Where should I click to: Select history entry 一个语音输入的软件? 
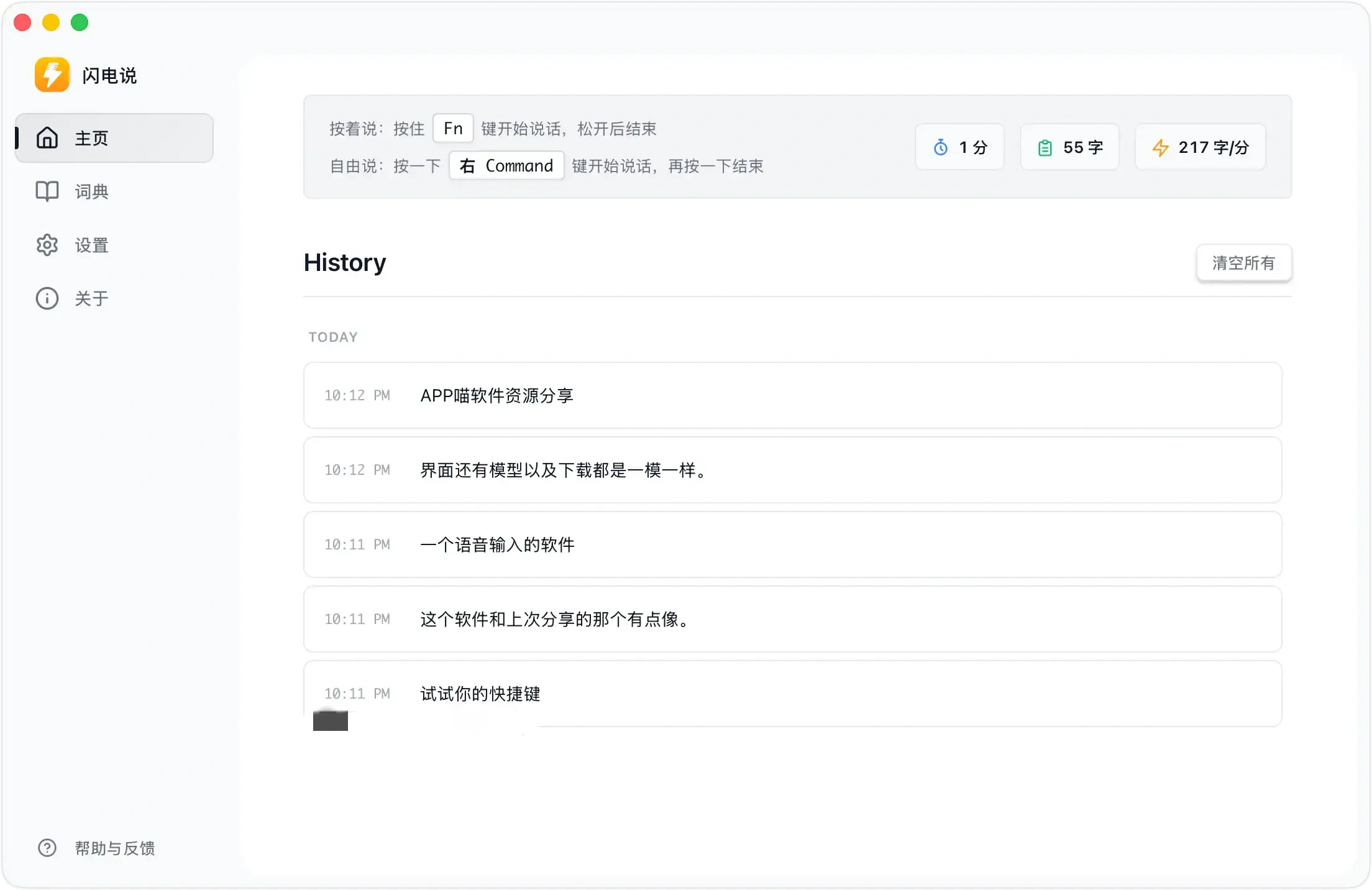(x=793, y=544)
